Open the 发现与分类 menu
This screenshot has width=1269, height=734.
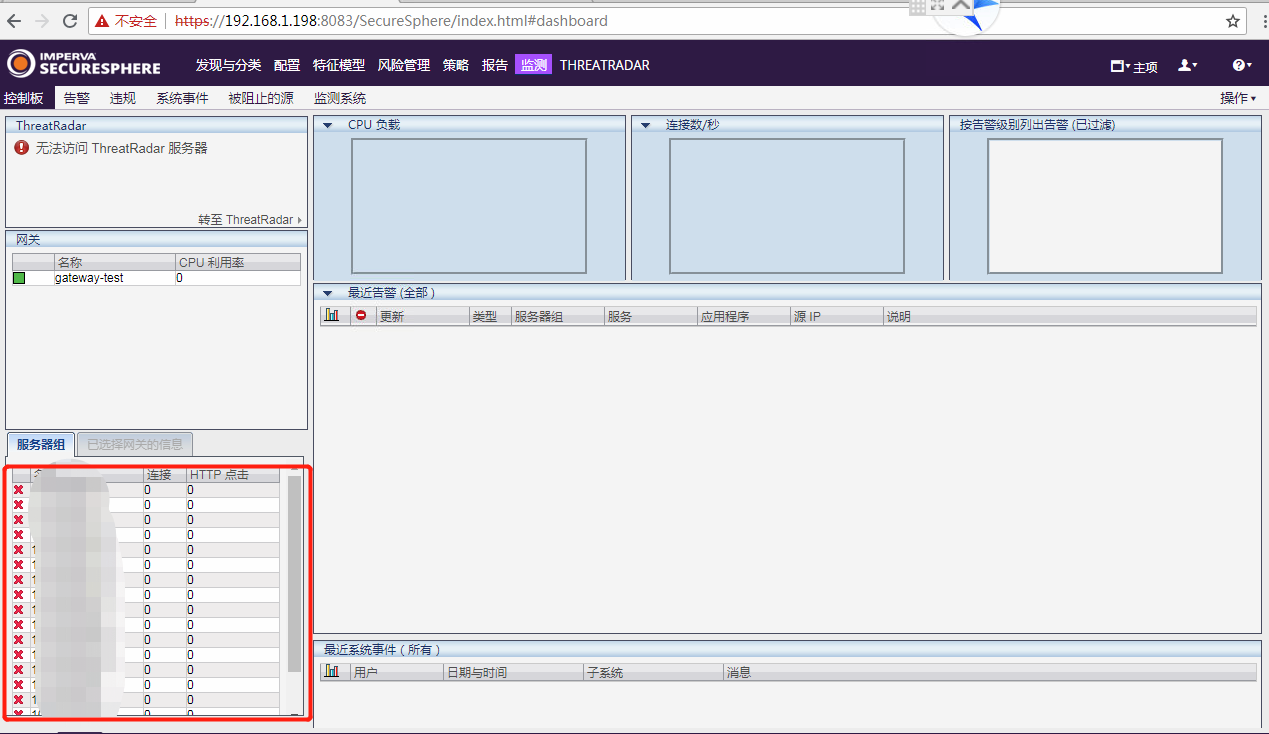tap(228, 65)
